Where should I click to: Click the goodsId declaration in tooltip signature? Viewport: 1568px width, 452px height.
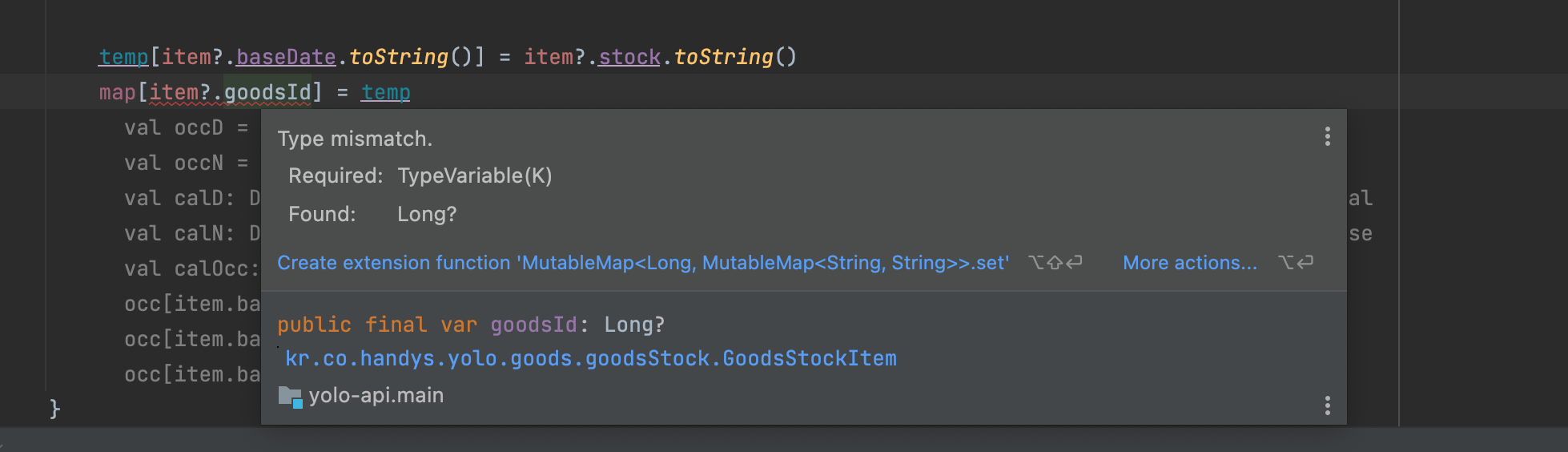[x=533, y=325]
